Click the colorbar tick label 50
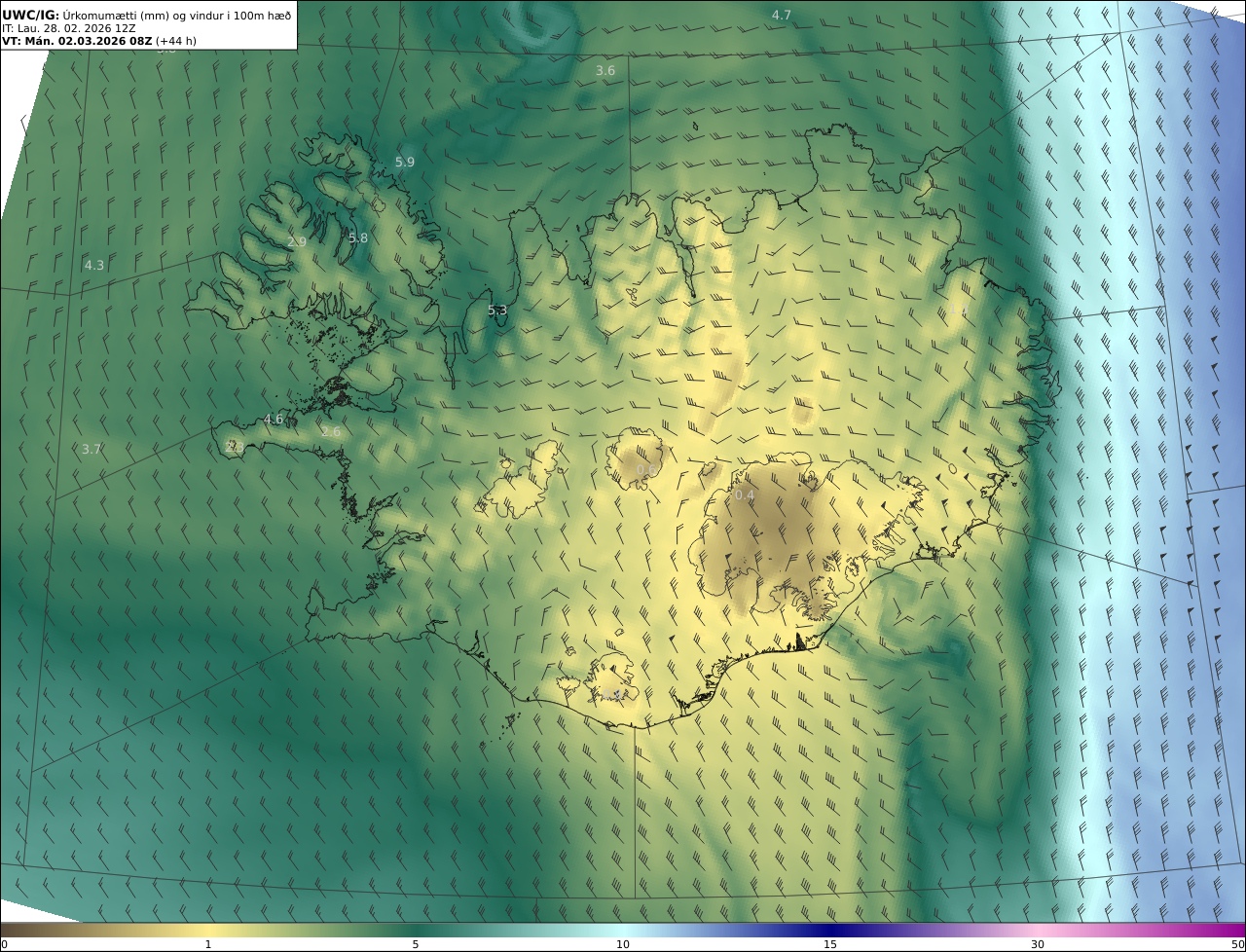This screenshot has height=952, width=1246. click(1238, 944)
